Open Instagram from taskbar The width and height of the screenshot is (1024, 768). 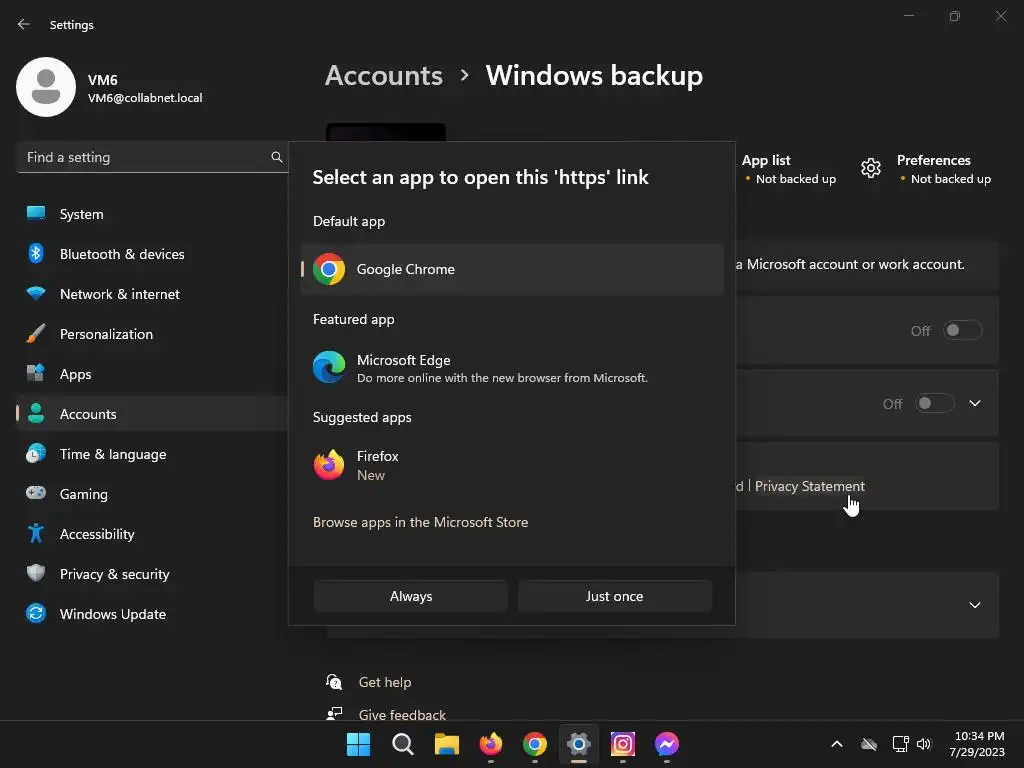(622, 744)
